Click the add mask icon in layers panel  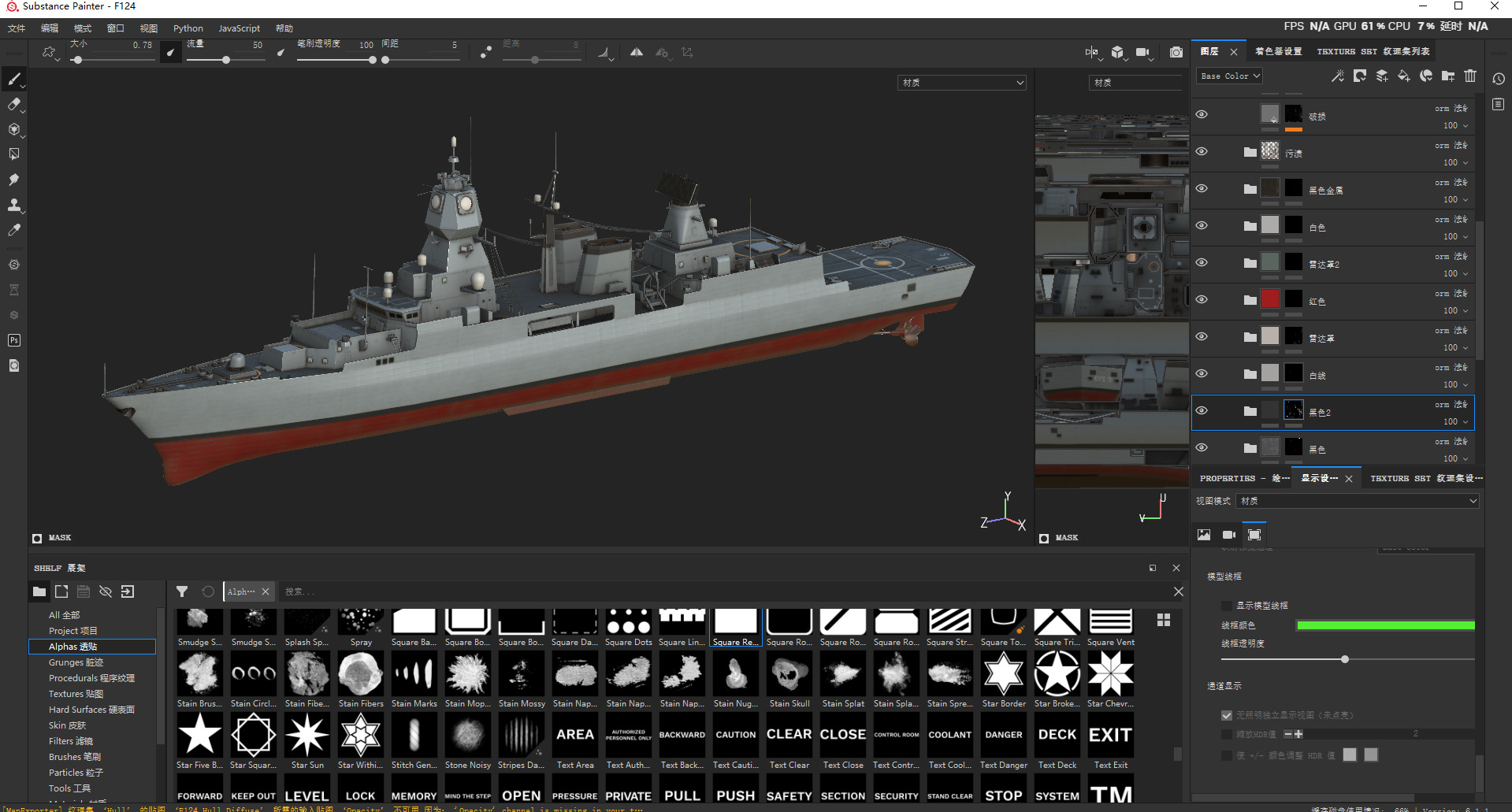tap(1360, 76)
